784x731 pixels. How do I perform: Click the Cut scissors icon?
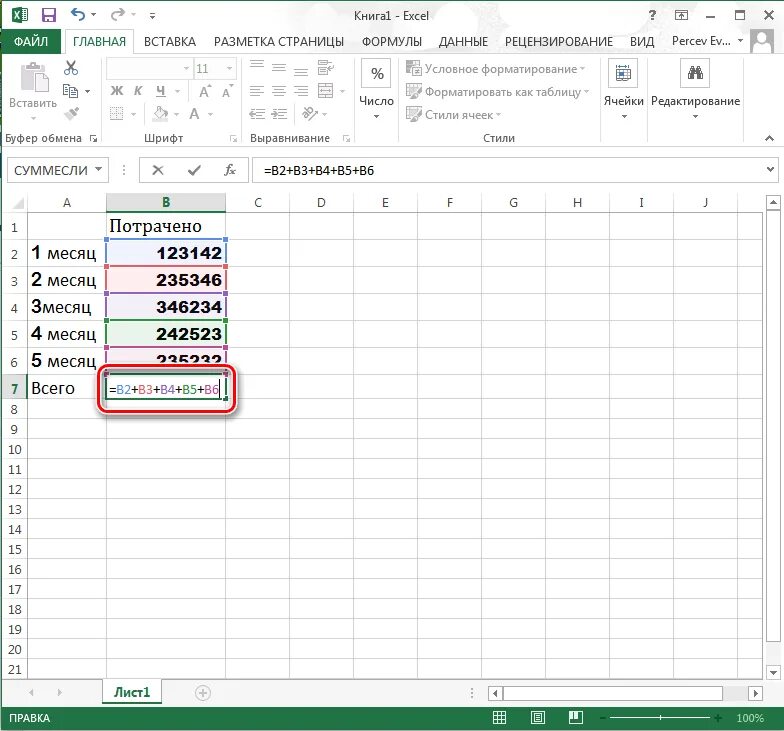[x=70, y=68]
